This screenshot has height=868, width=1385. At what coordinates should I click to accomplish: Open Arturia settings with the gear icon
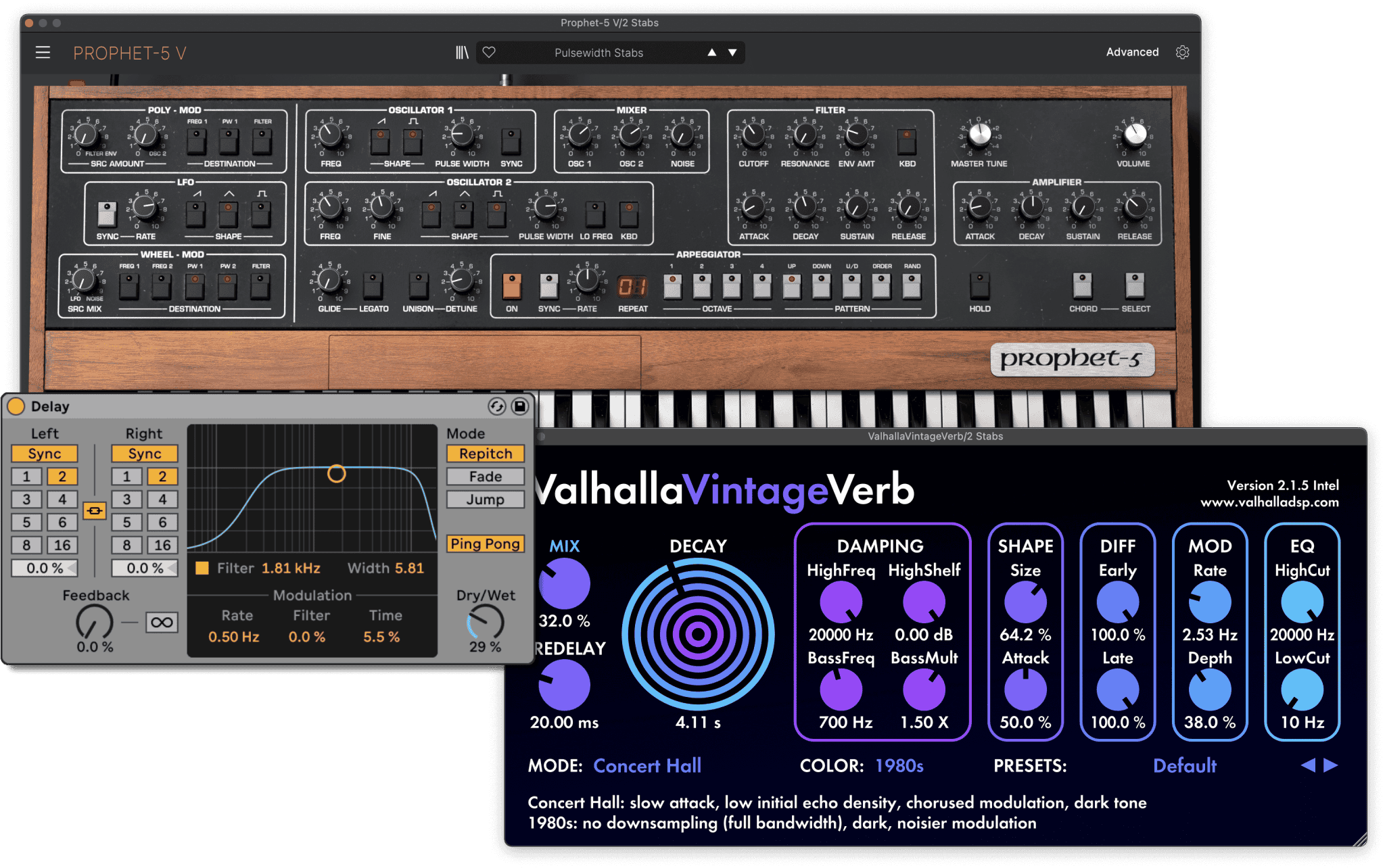(1182, 52)
